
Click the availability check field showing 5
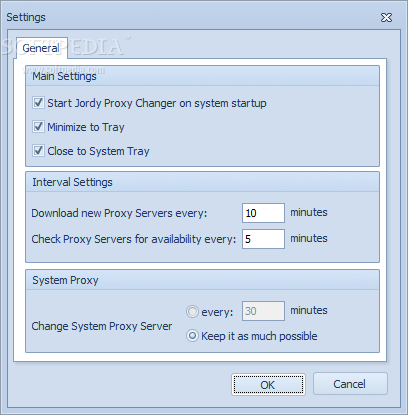pyautogui.click(x=263, y=239)
